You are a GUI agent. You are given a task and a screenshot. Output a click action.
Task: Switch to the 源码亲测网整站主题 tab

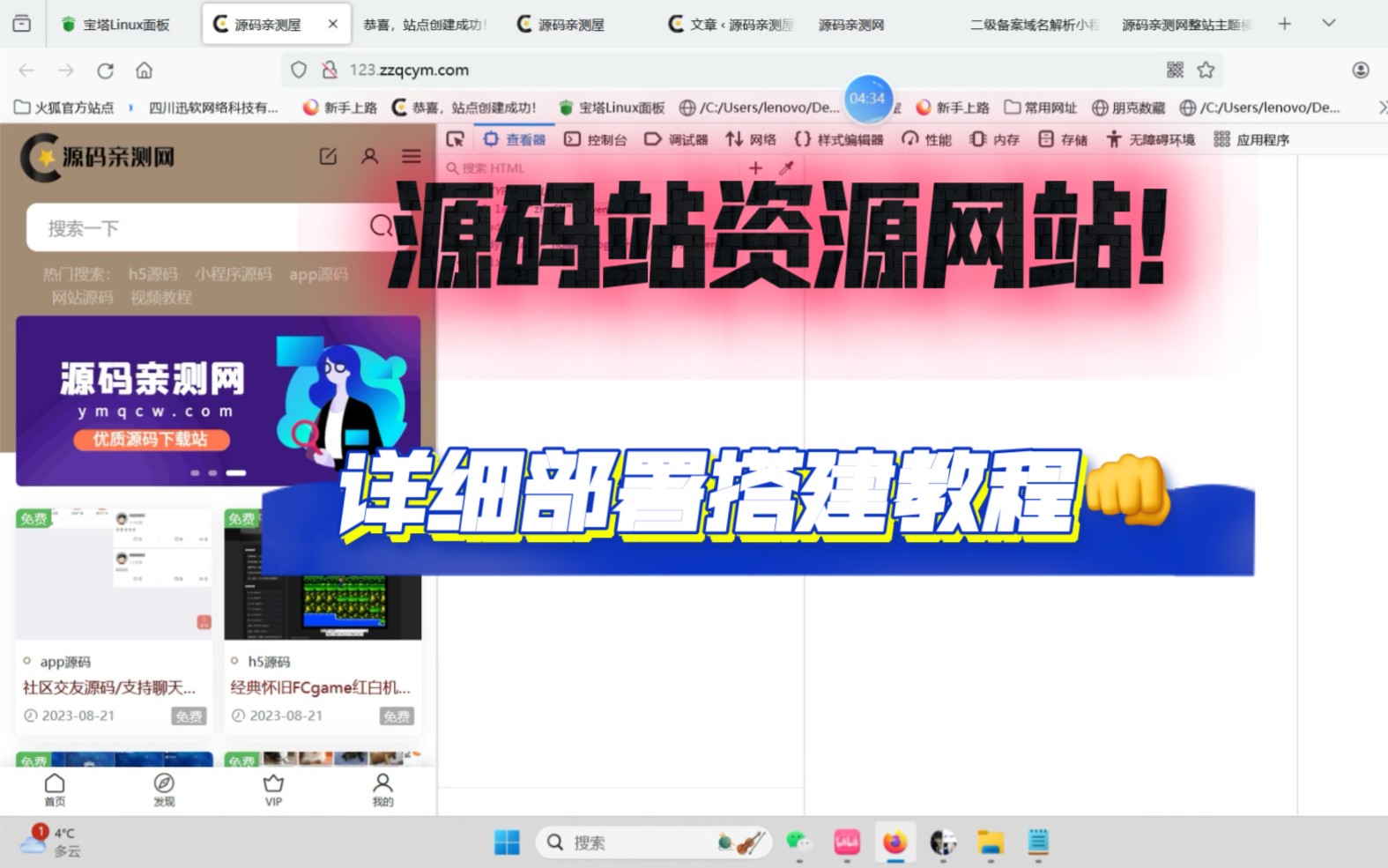(x=1185, y=25)
